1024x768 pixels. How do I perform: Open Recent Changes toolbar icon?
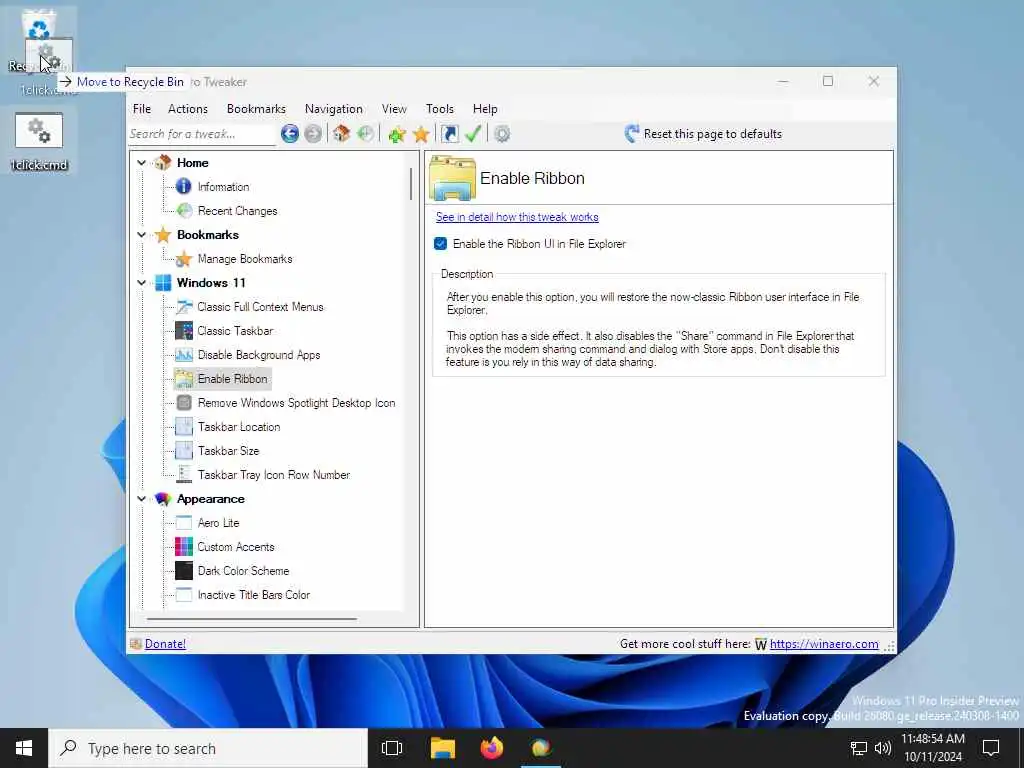pyautogui.click(x=365, y=134)
